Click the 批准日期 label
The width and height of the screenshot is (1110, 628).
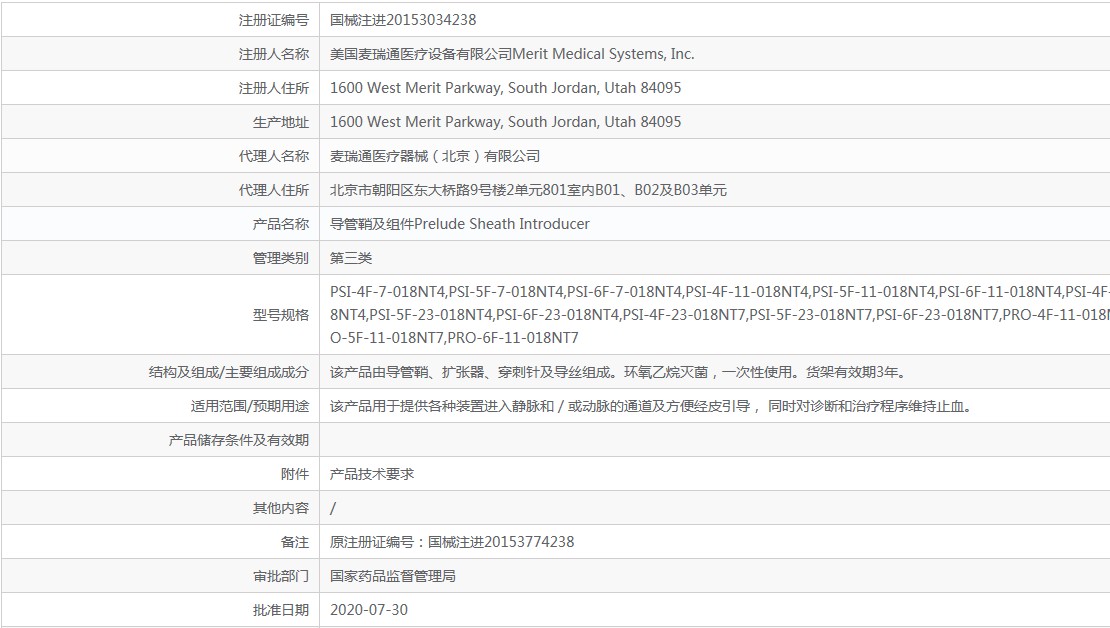pyautogui.click(x=281, y=610)
